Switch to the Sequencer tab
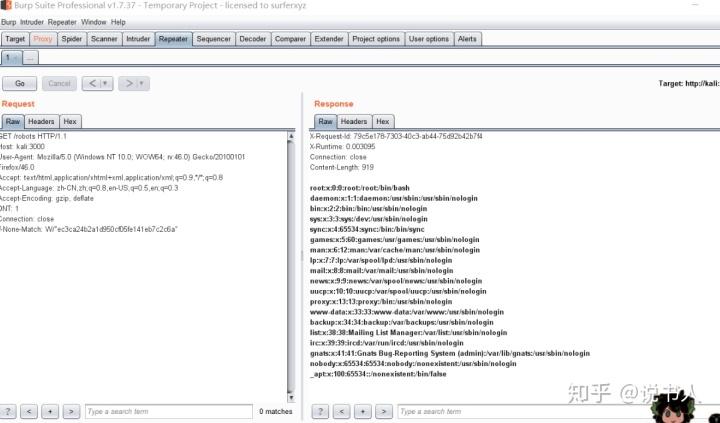Viewport: 720px width, 423px height. point(214,39)
